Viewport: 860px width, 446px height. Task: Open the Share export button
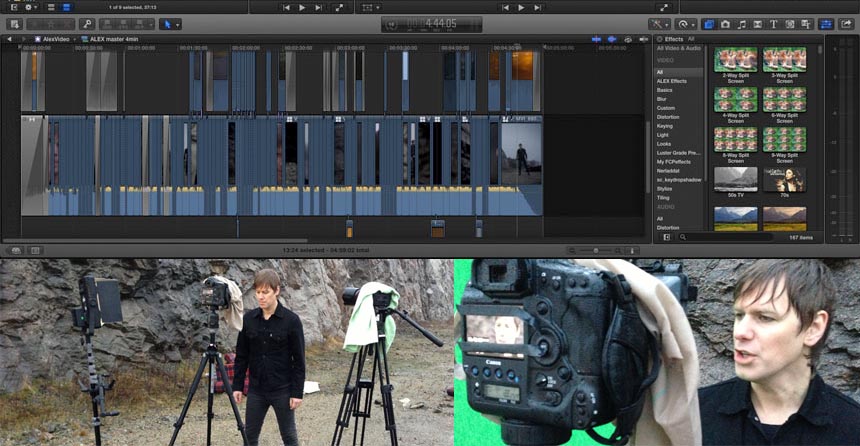(x=848, y=23)
